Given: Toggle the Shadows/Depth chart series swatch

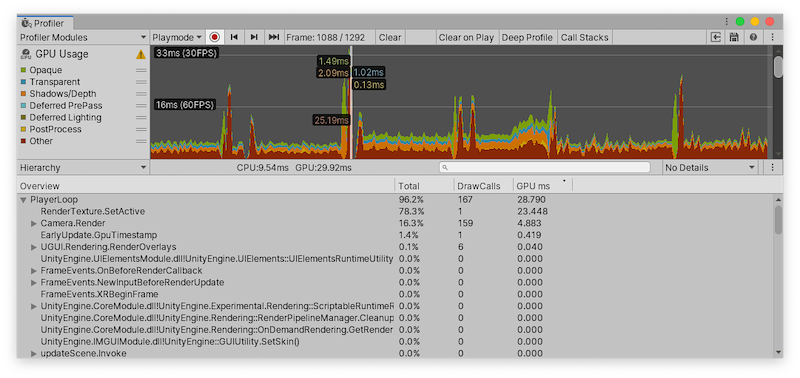Looking at the screenshot, I should pos(23,93).
